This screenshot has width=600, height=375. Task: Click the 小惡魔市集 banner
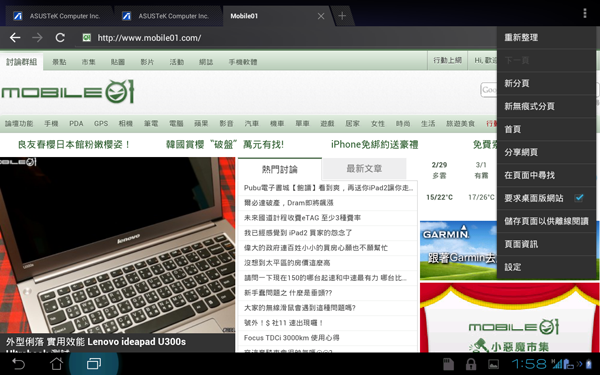[509, 317]
